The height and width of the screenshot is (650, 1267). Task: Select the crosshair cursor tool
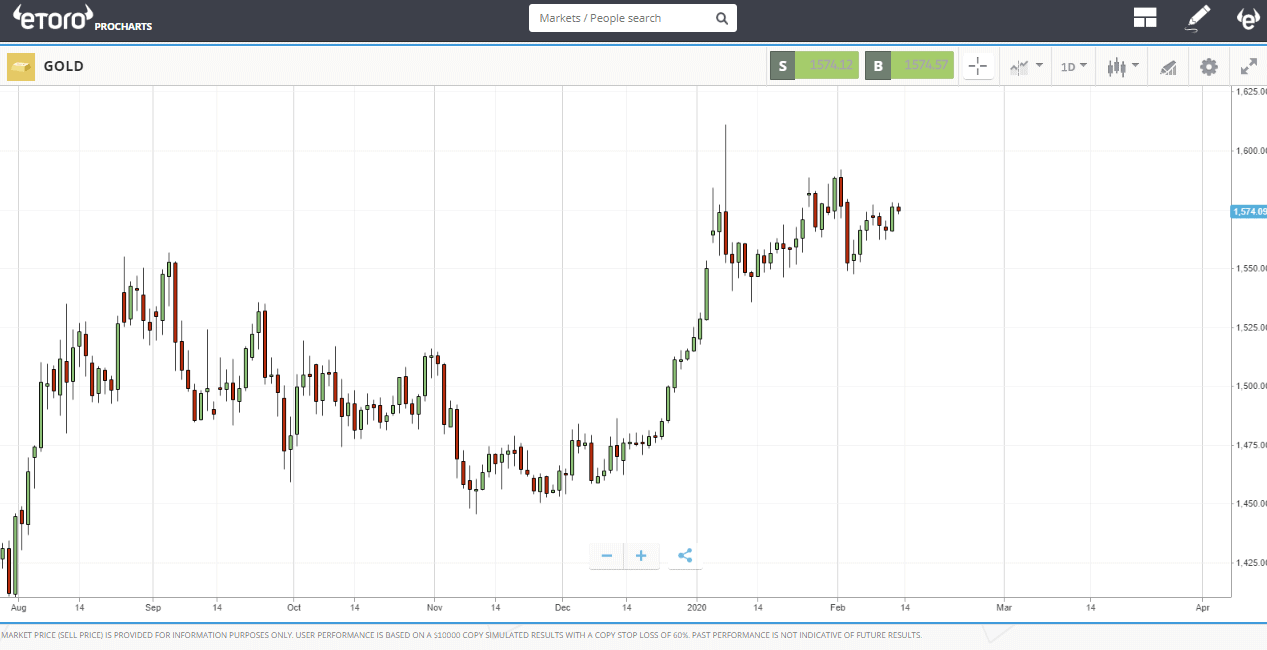[978, 66]
